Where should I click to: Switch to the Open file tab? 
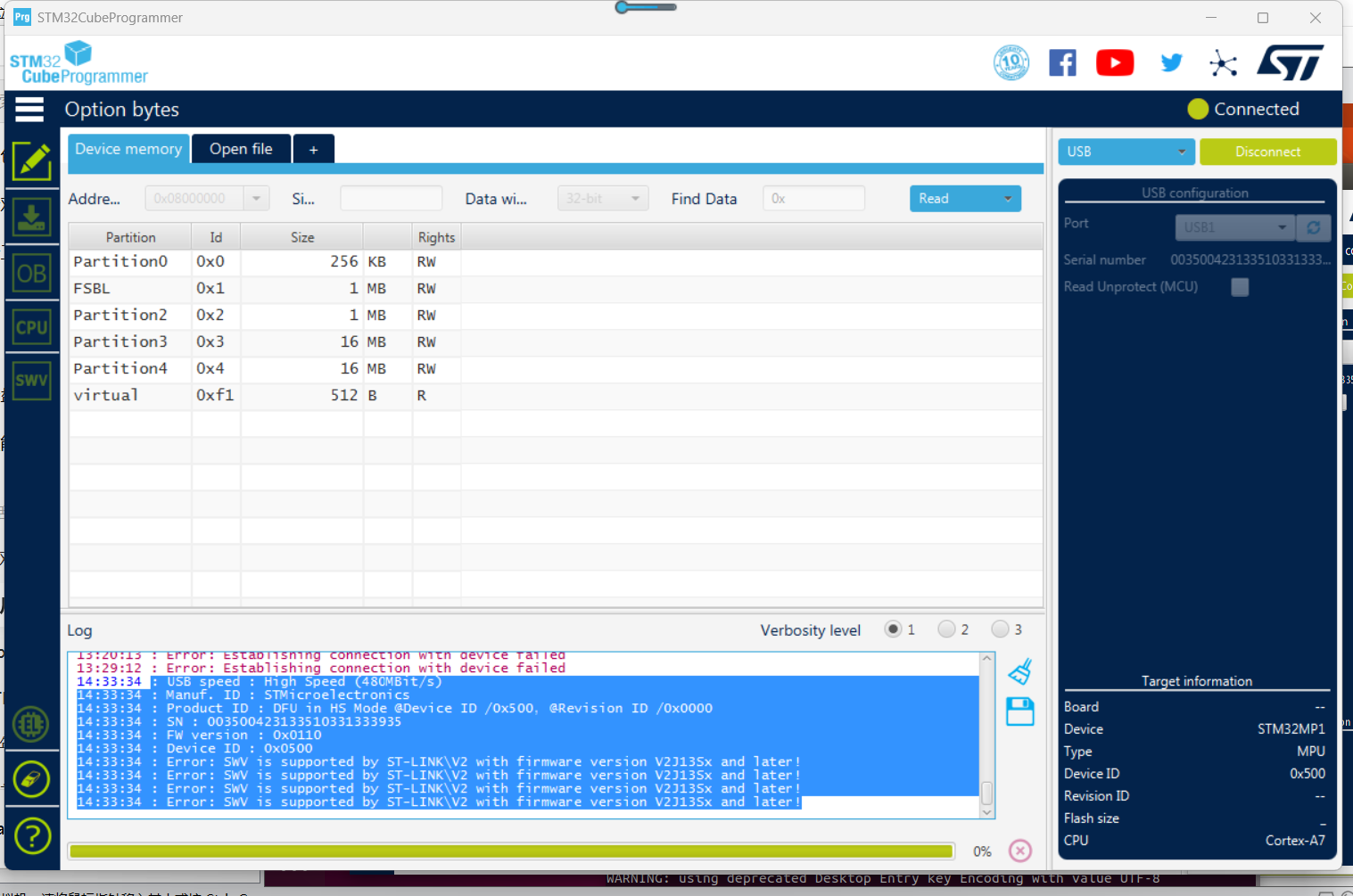tap(242, 149)
